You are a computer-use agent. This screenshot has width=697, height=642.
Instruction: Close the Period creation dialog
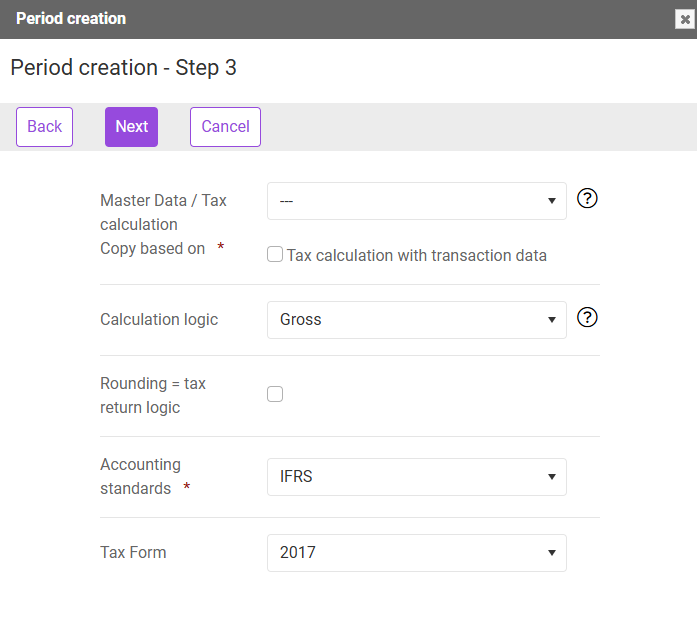[x=685, y=19]
